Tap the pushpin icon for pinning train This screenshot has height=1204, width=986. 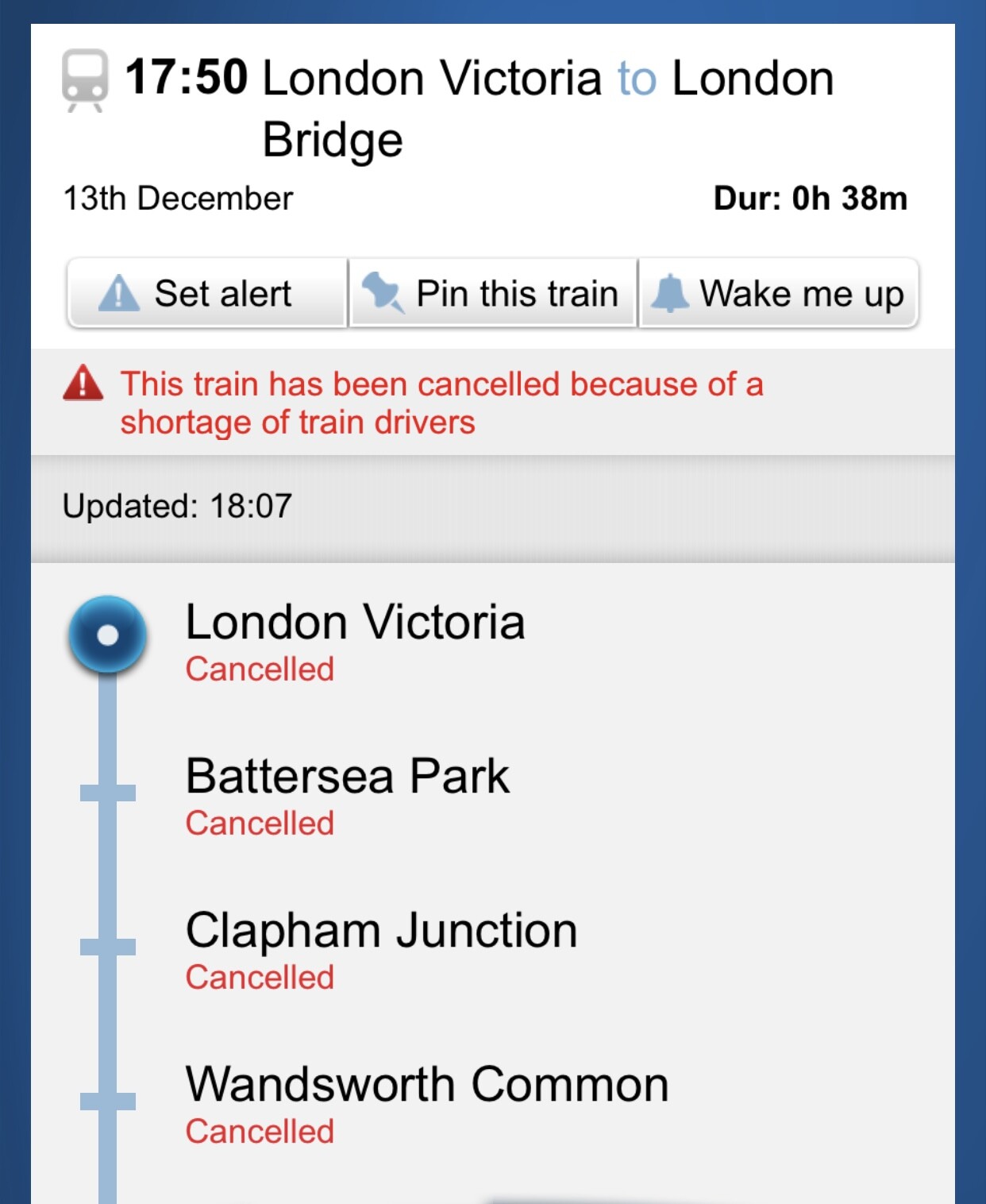coord(383,292)
